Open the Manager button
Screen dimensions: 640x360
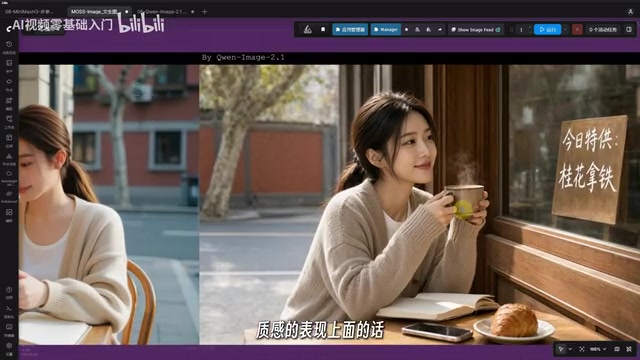point(386,29)
